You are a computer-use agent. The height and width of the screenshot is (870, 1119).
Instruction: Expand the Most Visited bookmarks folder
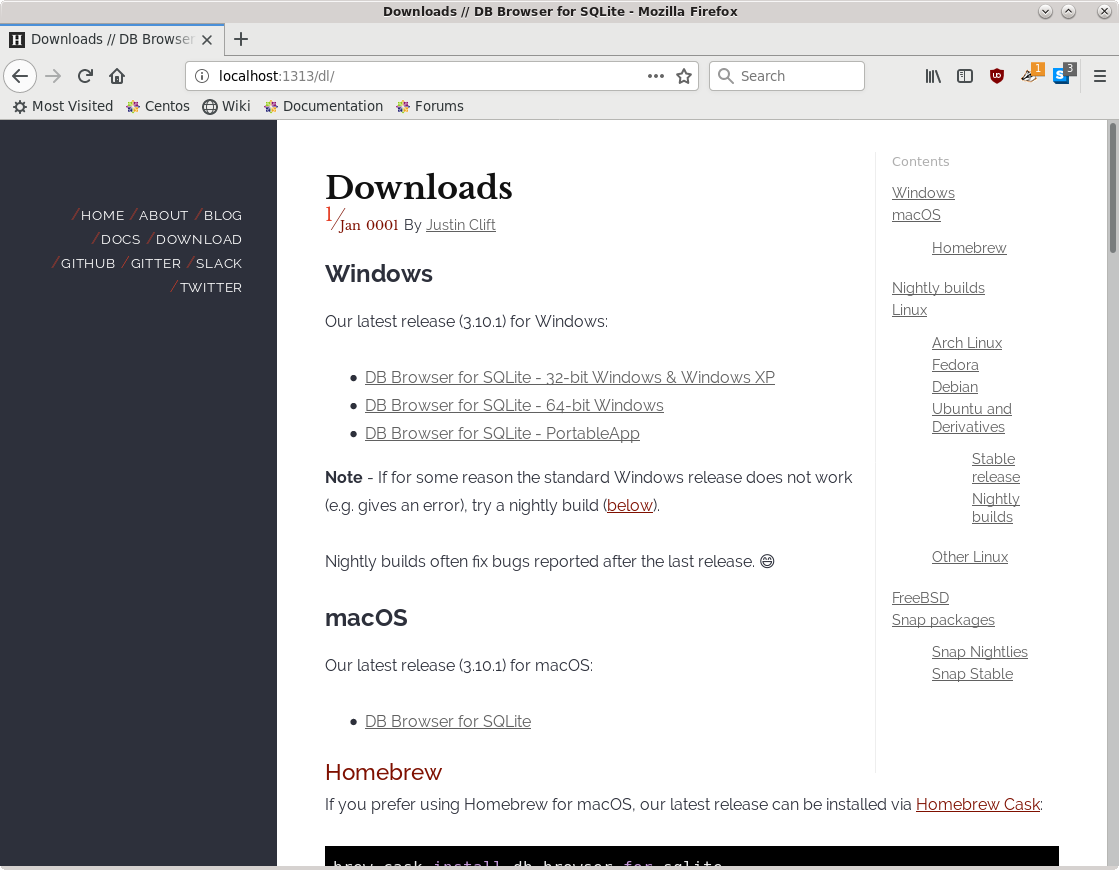pos(62,106)
